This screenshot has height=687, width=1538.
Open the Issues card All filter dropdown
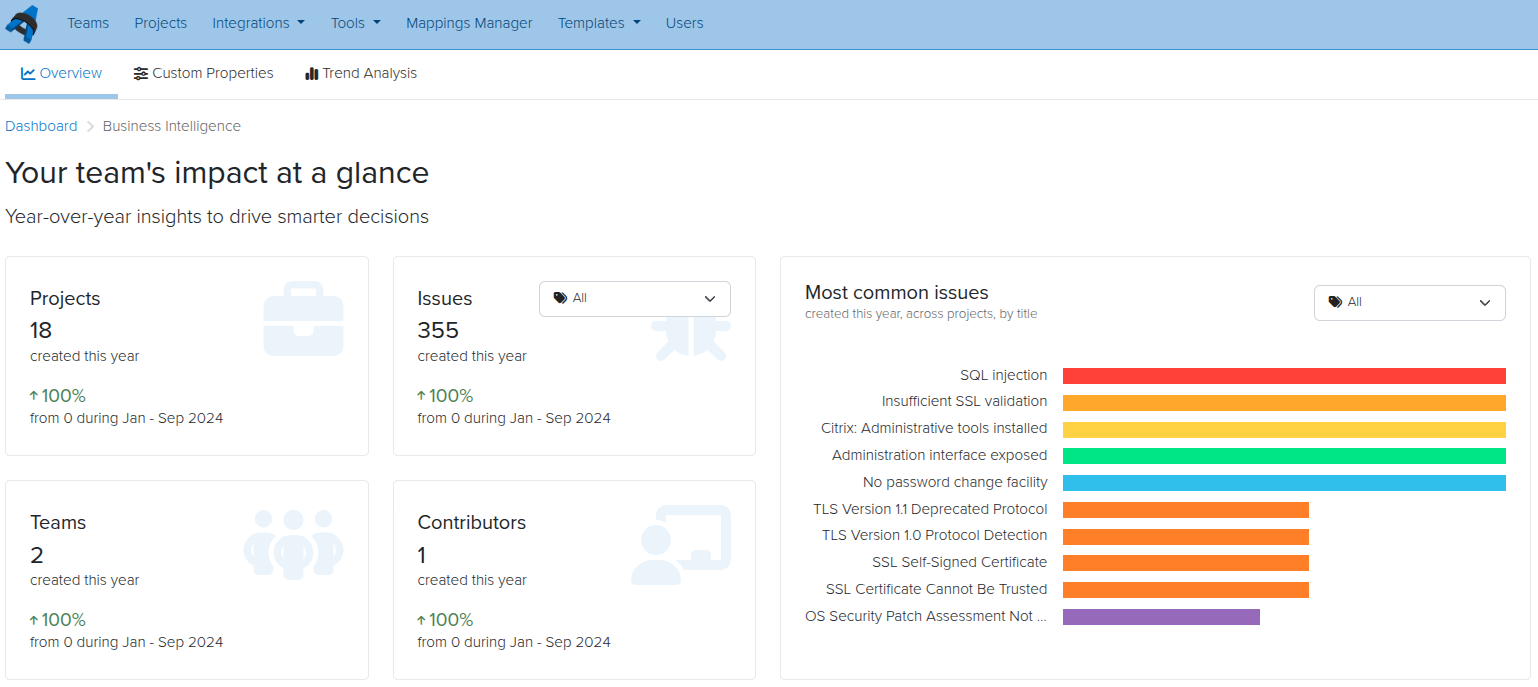click(x=635, y=298)
